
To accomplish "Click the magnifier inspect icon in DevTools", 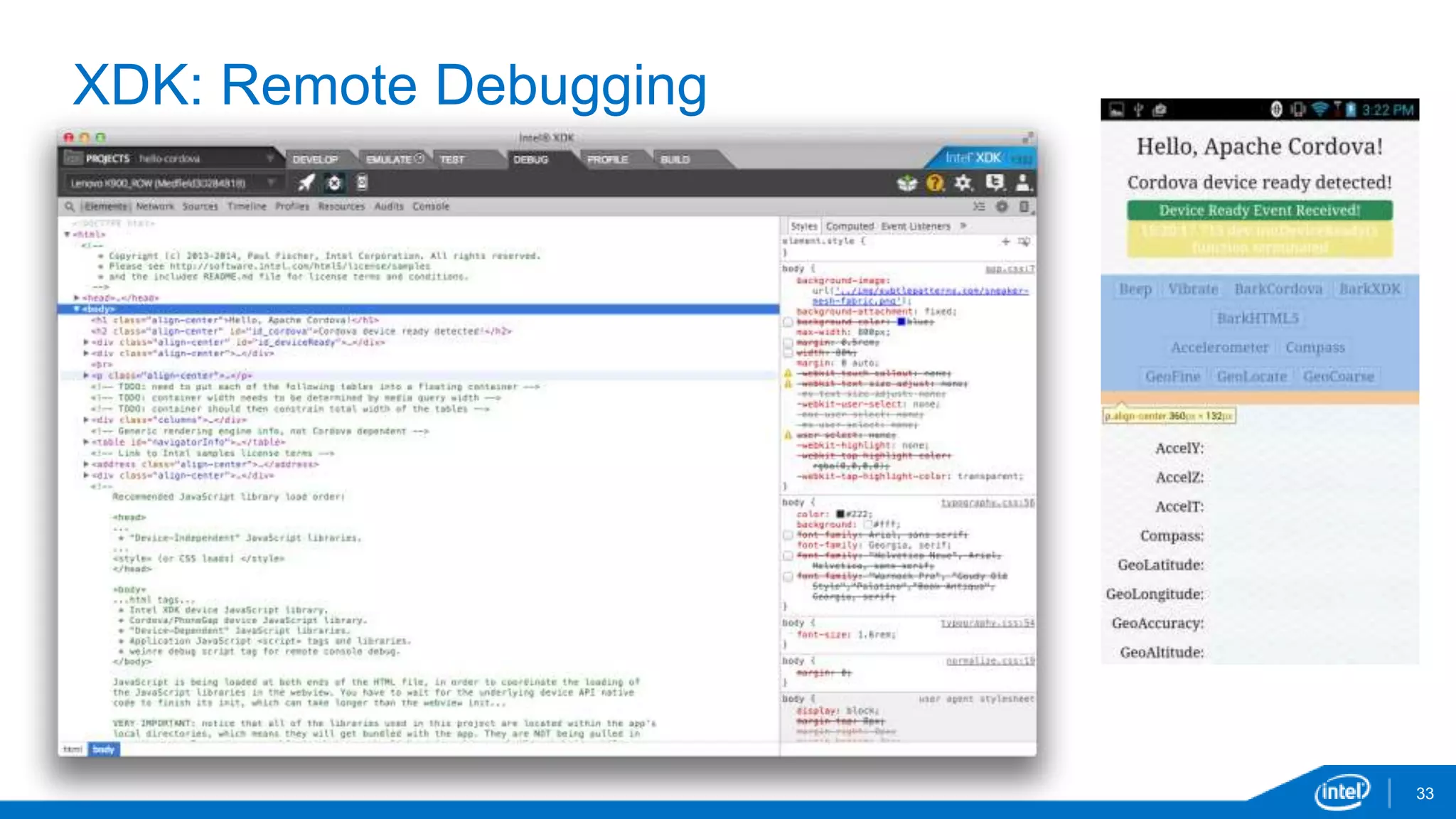I will tap(70, 206).
